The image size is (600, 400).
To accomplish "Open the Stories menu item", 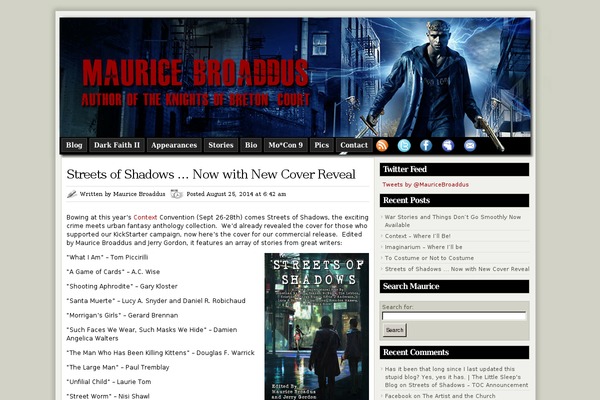I will click(221, 145).
